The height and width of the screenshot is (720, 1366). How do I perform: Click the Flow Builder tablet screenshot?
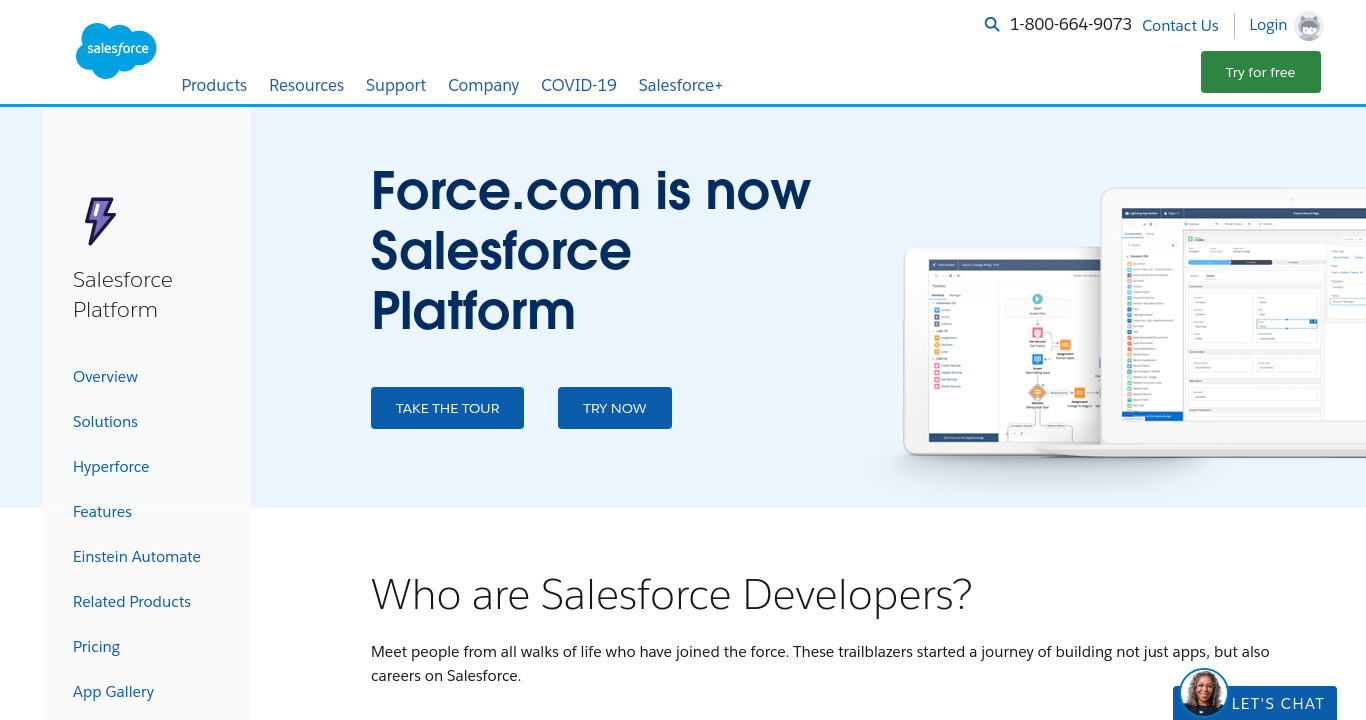coord(1002,352)
